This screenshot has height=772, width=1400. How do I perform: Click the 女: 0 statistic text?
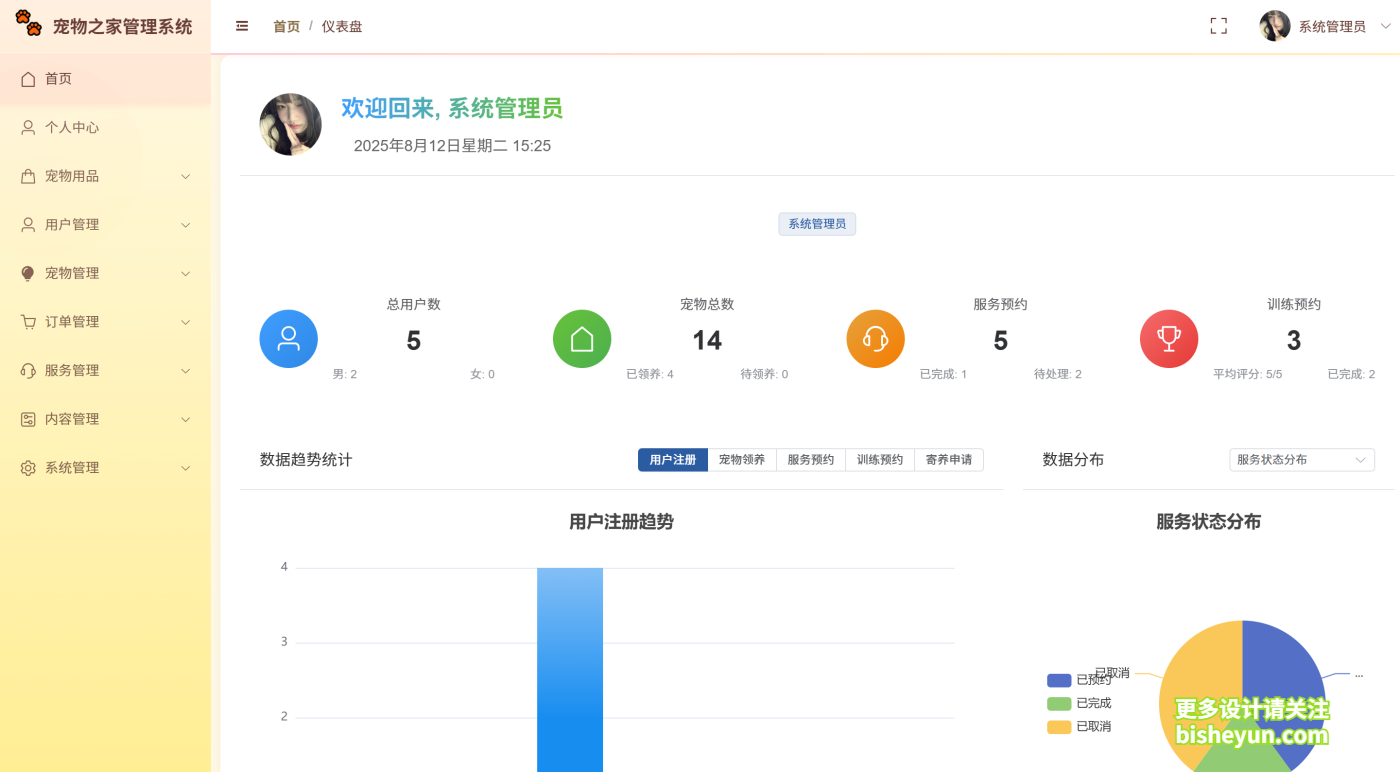pyautogui.click(x=482, y=374)
